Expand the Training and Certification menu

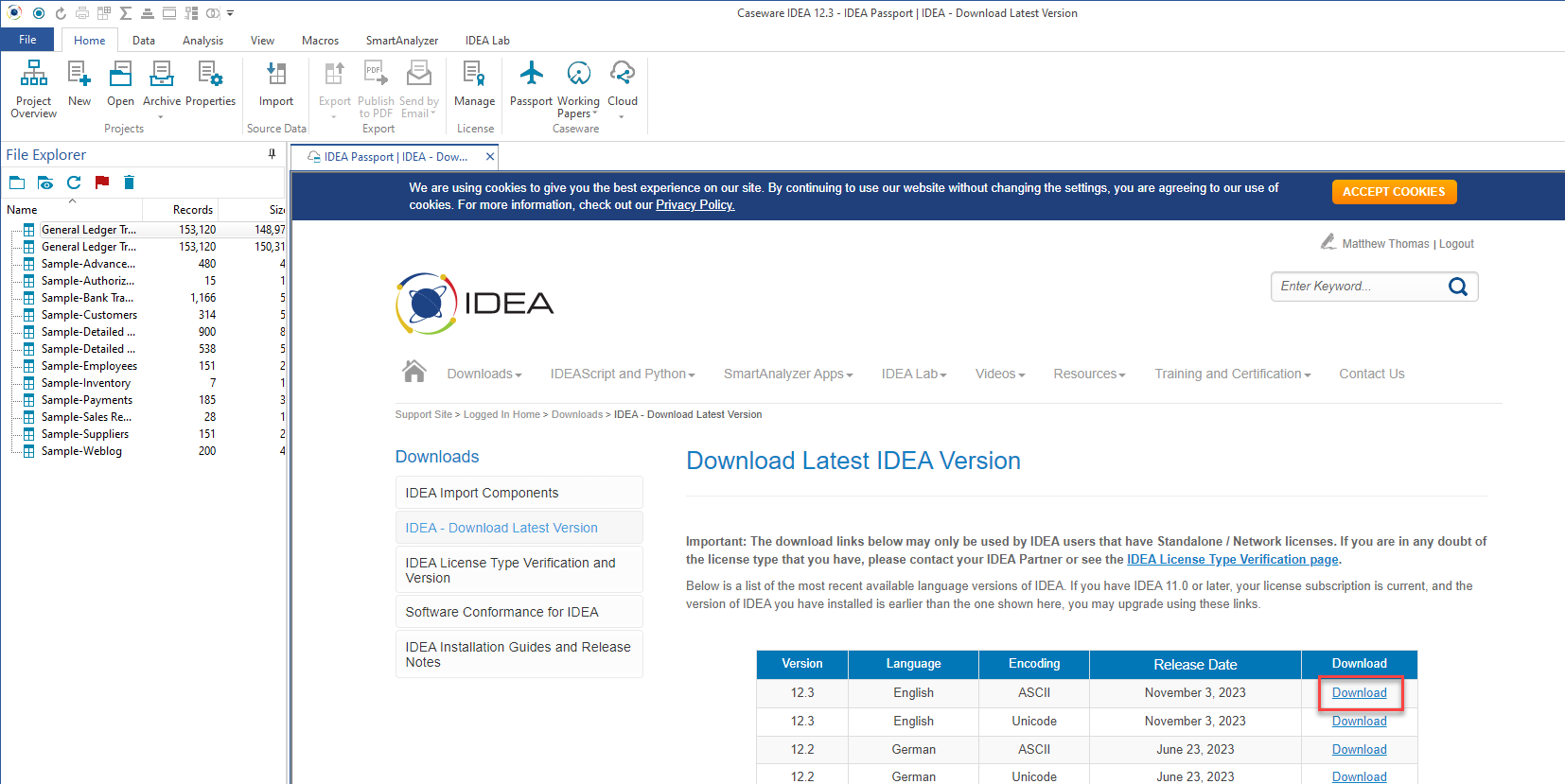(1233, 374)
